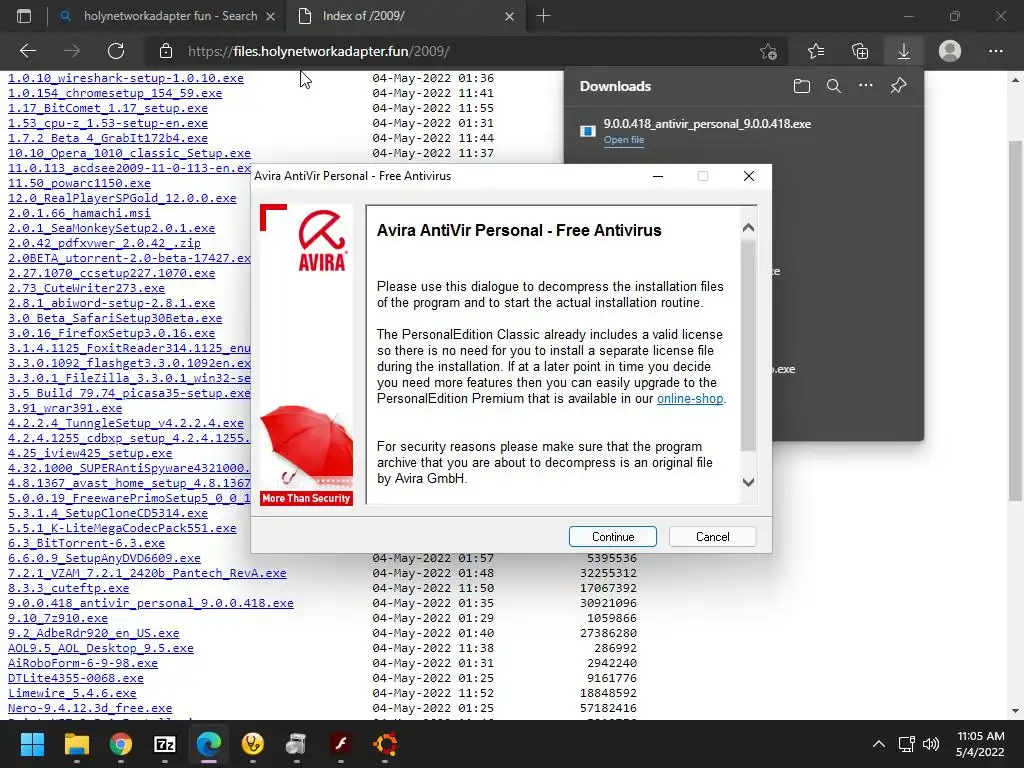Viewport: 1024px width, 768px height.
Task: Open downloads folder icon in Downloads panel
Action: click(802, 86)
